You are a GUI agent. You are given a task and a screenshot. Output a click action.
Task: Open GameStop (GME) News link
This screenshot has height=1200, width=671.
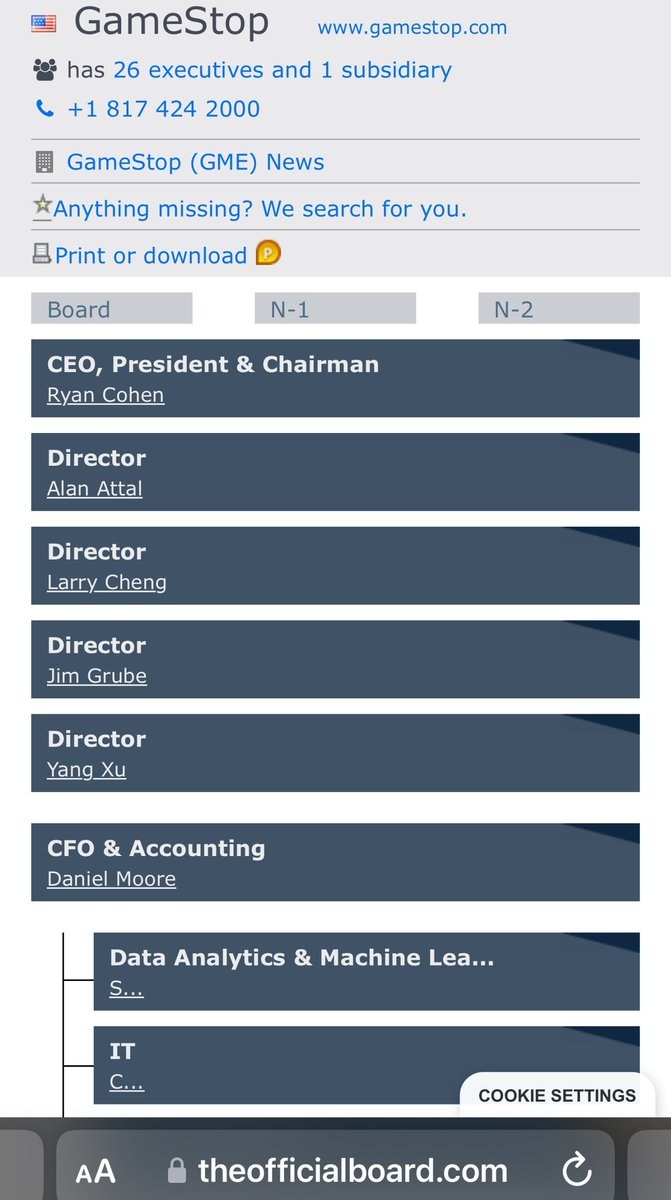[195, 162]
